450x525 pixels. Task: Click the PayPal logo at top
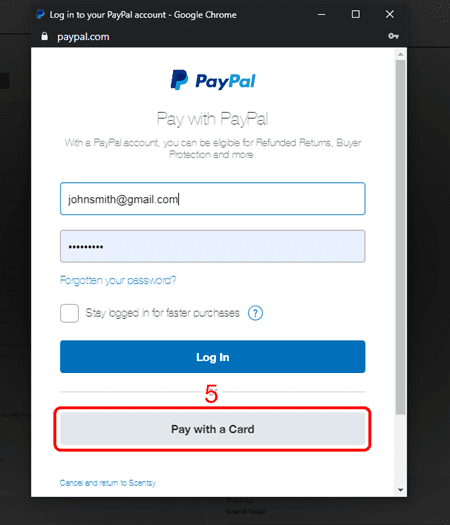213,80
